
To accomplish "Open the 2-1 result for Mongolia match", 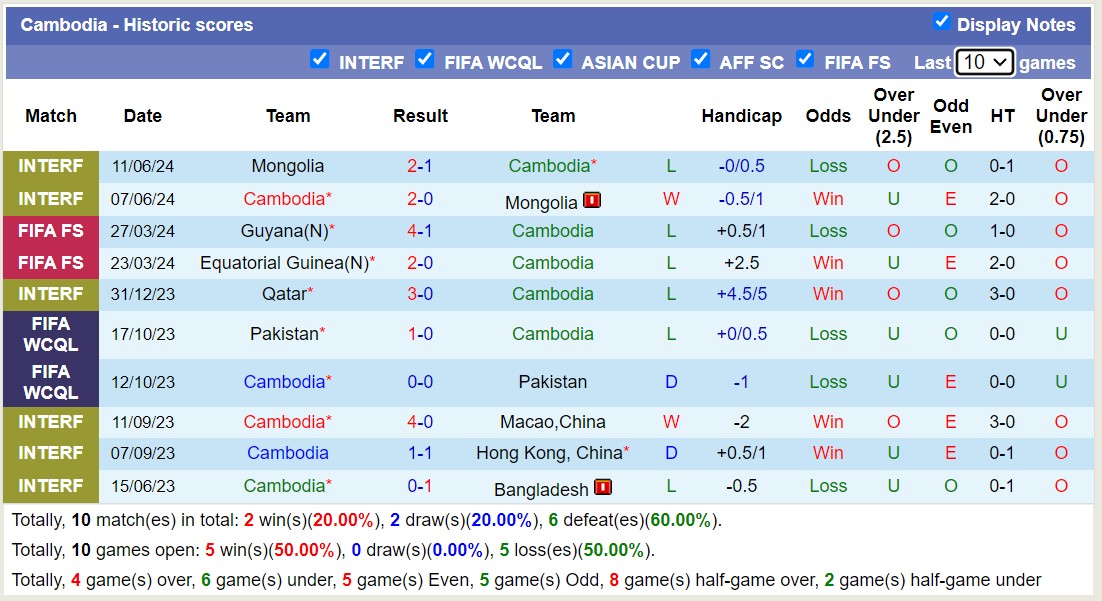I will point(420,166).
